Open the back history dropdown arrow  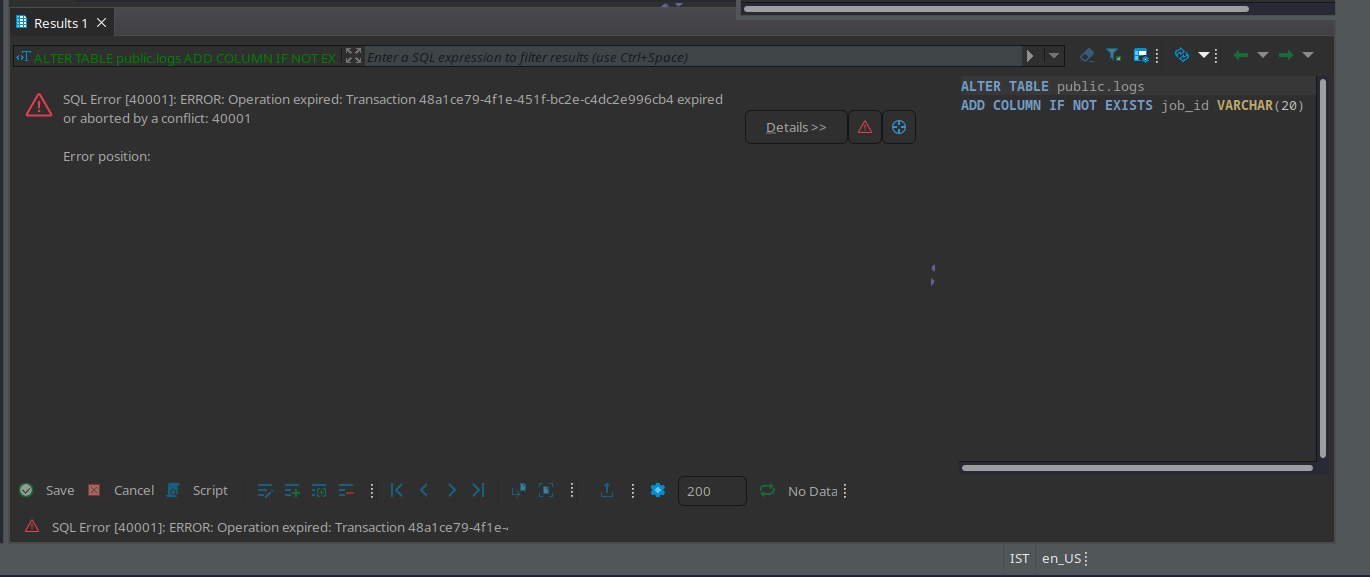pyautogui.click(x=1263, y=56)
